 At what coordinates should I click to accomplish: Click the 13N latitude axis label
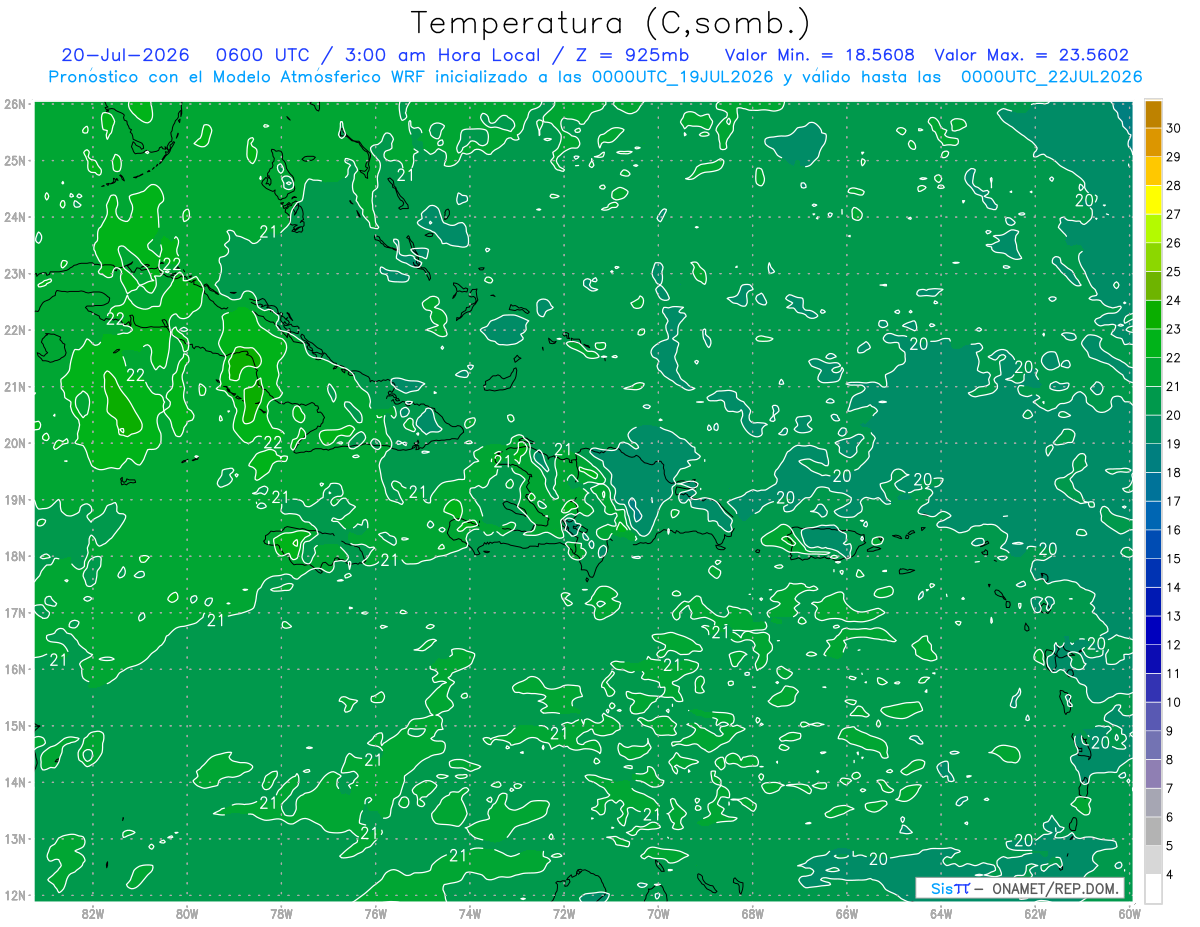pyautogui.click(x=15, y=838)
